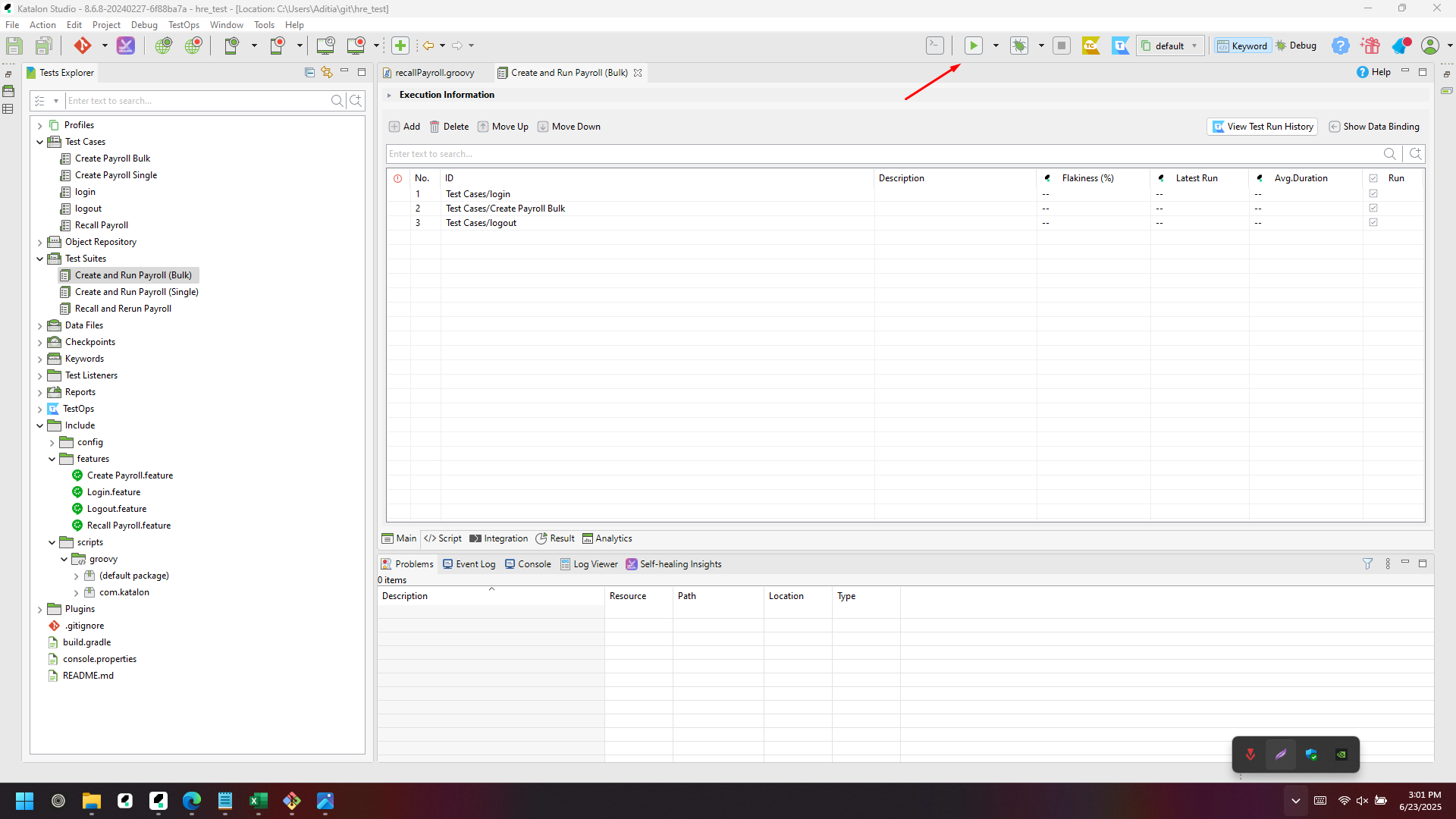
Task: Toggle Run checkbox for Test Cases/login
Action: [x=1373, y=193]
